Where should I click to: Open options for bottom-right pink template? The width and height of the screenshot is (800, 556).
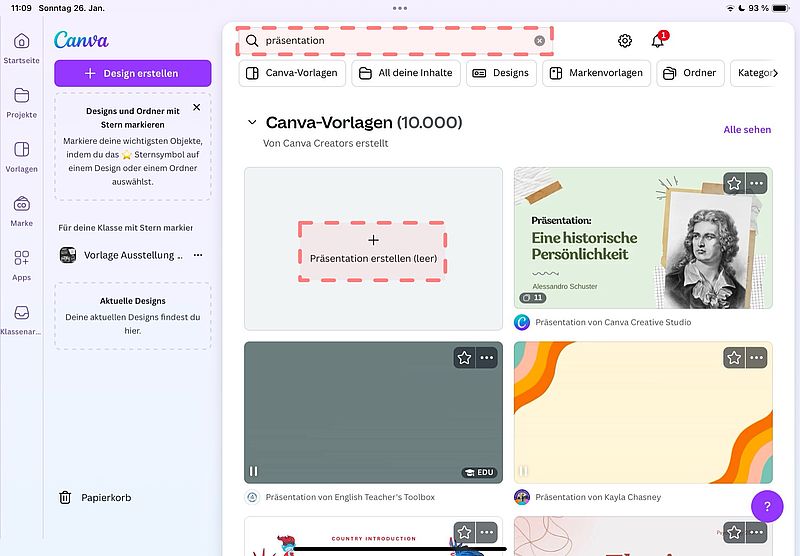[757, 533]
